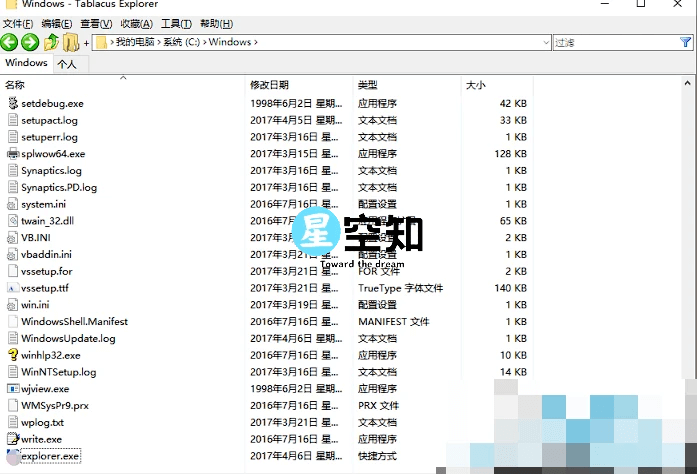Open the 帮助(H) menu

pos(216,24)
